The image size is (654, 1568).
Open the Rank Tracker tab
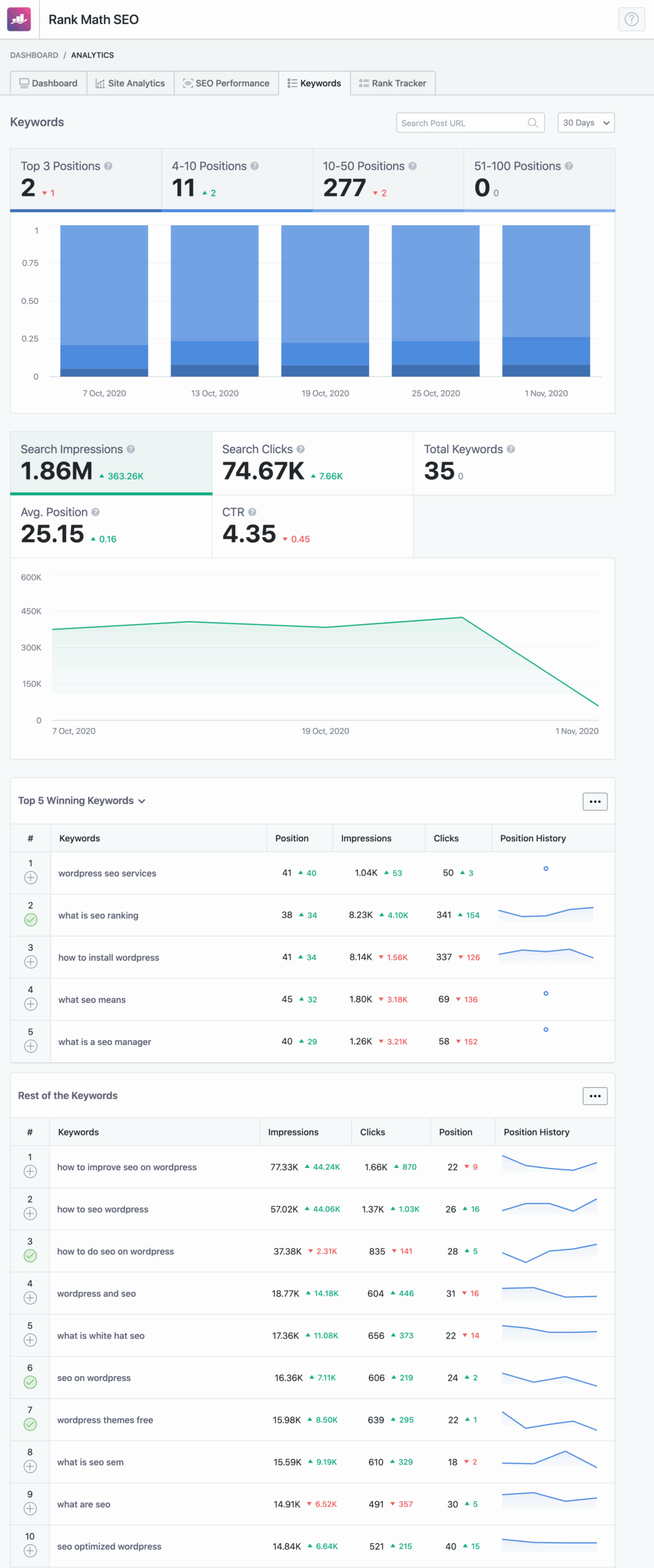393,83
